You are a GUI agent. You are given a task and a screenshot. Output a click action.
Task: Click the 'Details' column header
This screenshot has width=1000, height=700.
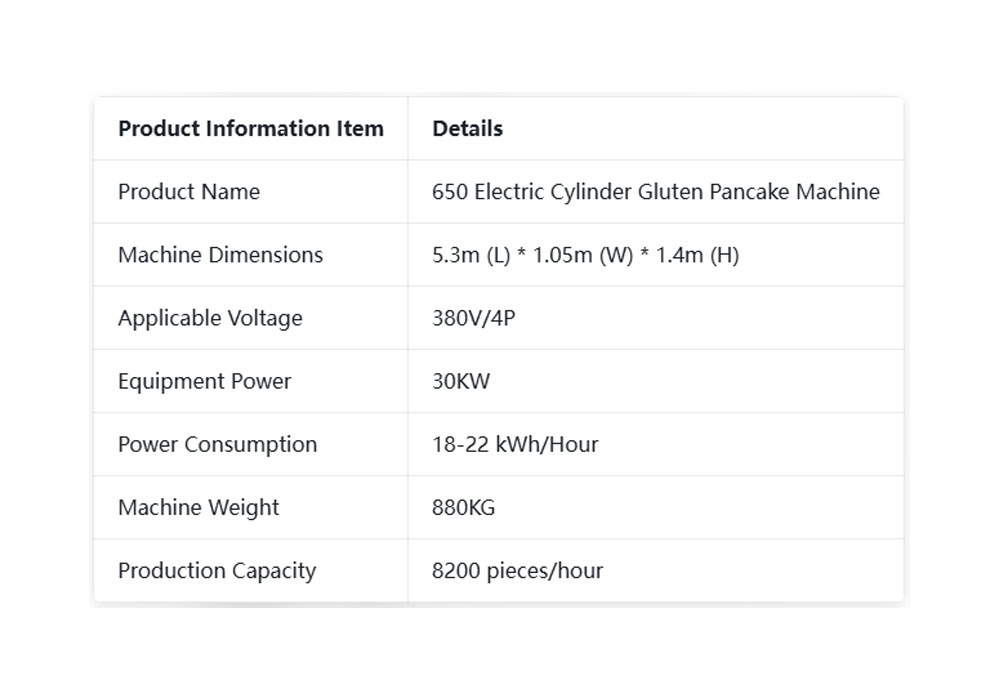click(467, 129)
